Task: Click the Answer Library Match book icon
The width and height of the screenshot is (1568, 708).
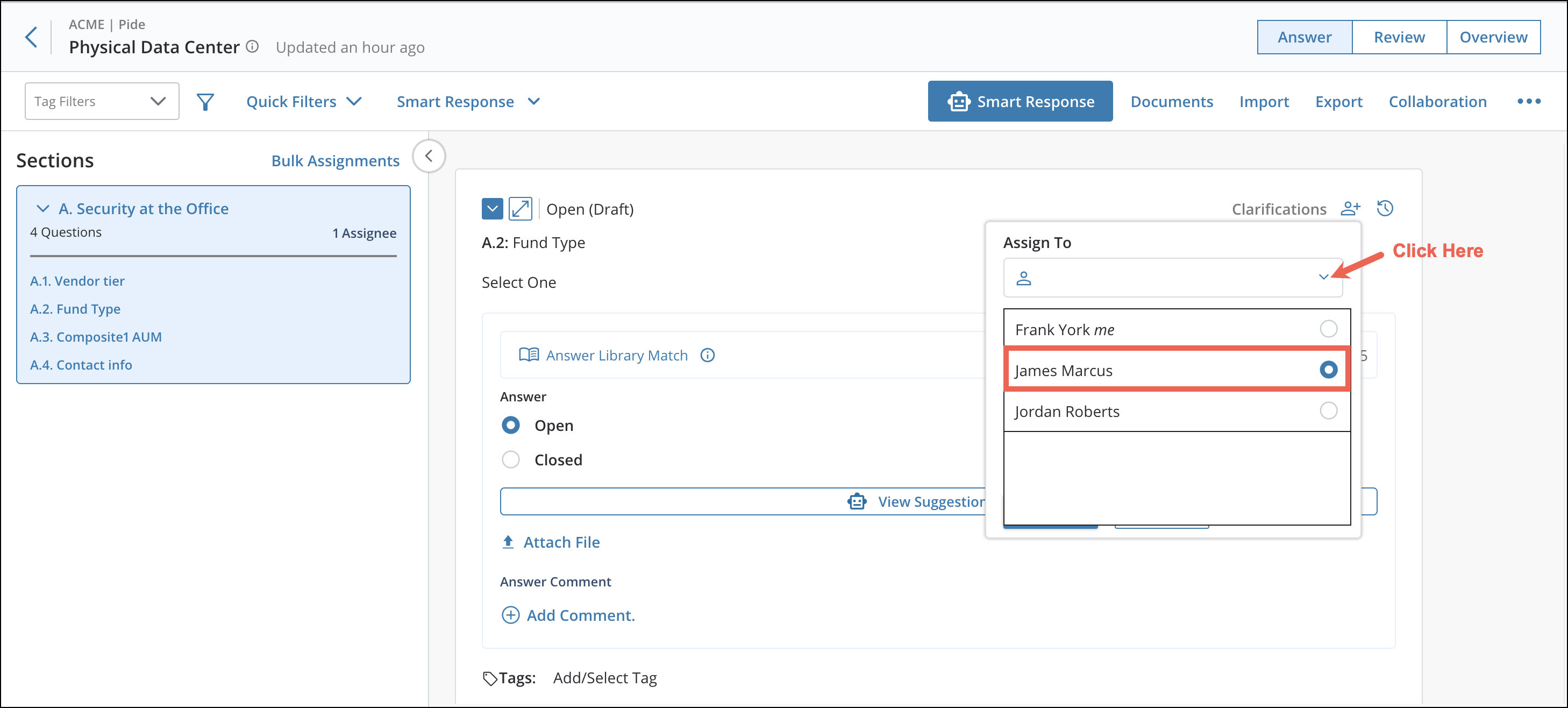Action: (x=529, y=355)
